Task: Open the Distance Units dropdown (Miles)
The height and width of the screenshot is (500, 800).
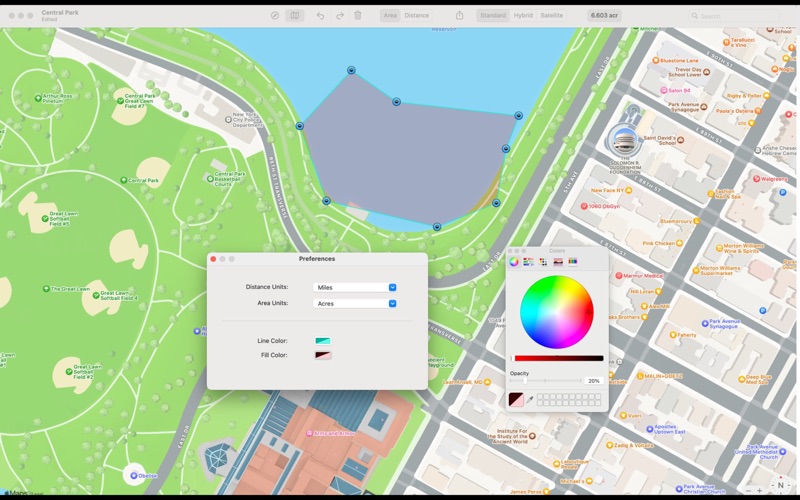Action: click(x=355, y=287)
